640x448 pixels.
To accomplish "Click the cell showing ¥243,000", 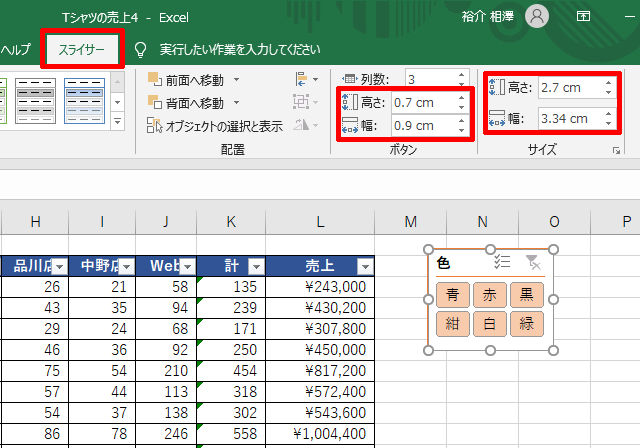I will click(x=320, y=287).
